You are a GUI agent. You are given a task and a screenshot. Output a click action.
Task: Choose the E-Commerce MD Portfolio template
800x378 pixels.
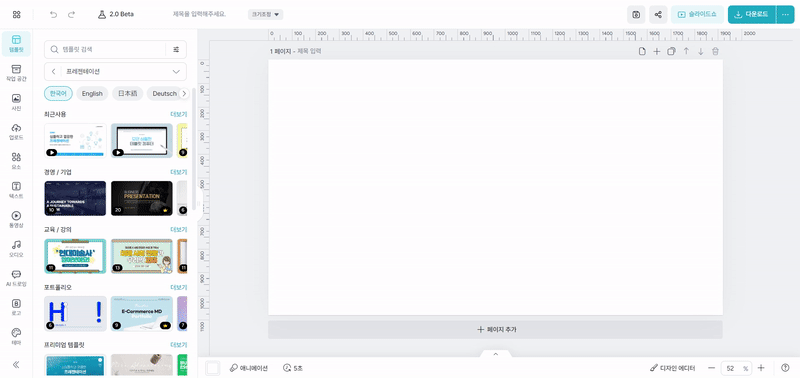(142, 313)
